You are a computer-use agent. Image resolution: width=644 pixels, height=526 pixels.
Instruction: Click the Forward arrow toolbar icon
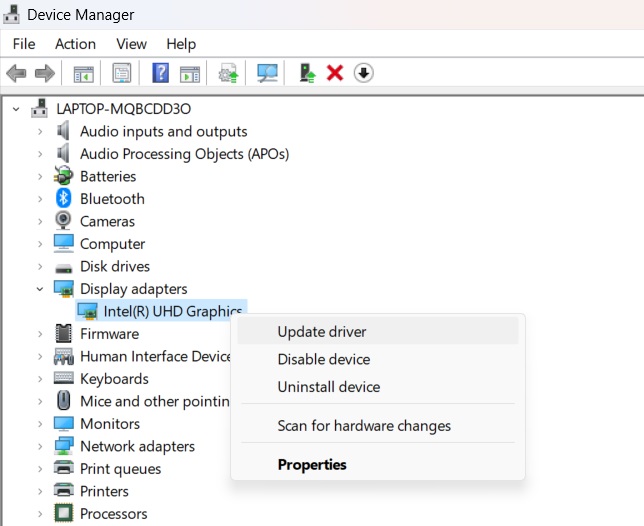(45, 74)
